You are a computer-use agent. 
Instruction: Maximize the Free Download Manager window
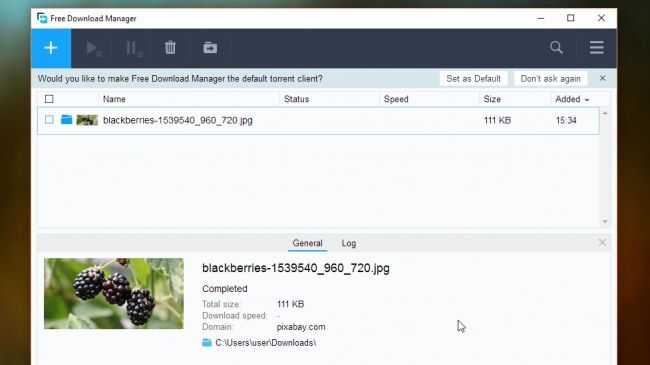point(571,18)
